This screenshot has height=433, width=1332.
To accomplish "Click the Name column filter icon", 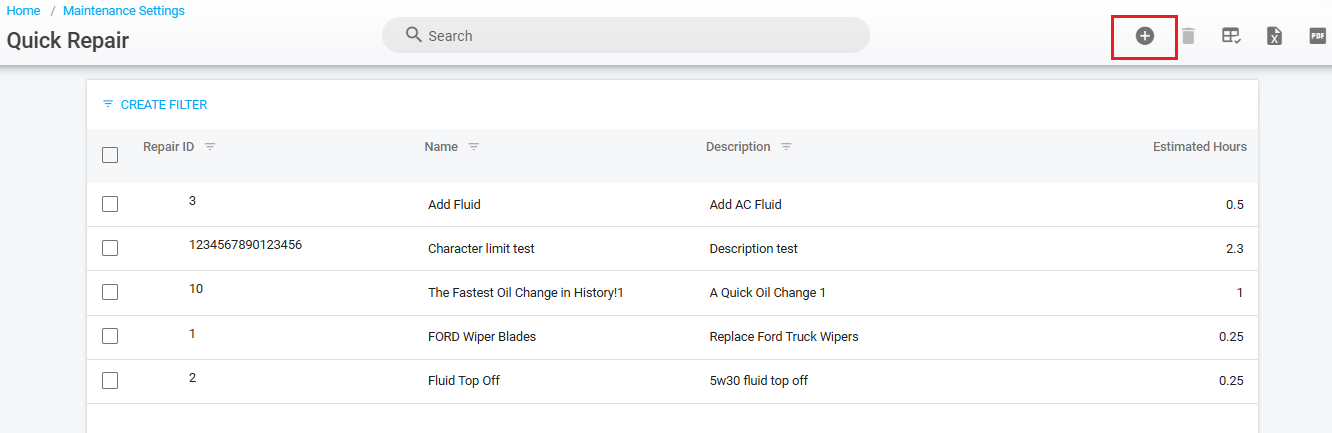I will click(x=474, y=147).
